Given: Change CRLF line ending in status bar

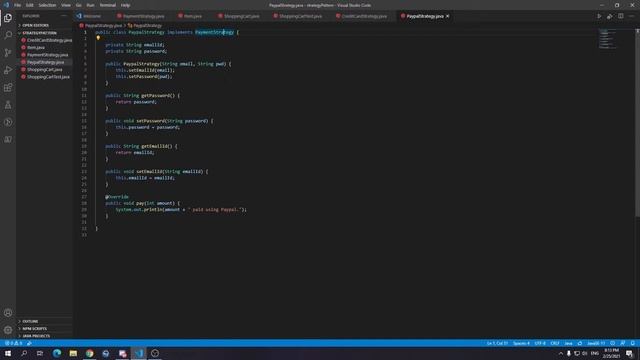Looking at the screenshot, I should pyautogui.click(x=555, y=343).
